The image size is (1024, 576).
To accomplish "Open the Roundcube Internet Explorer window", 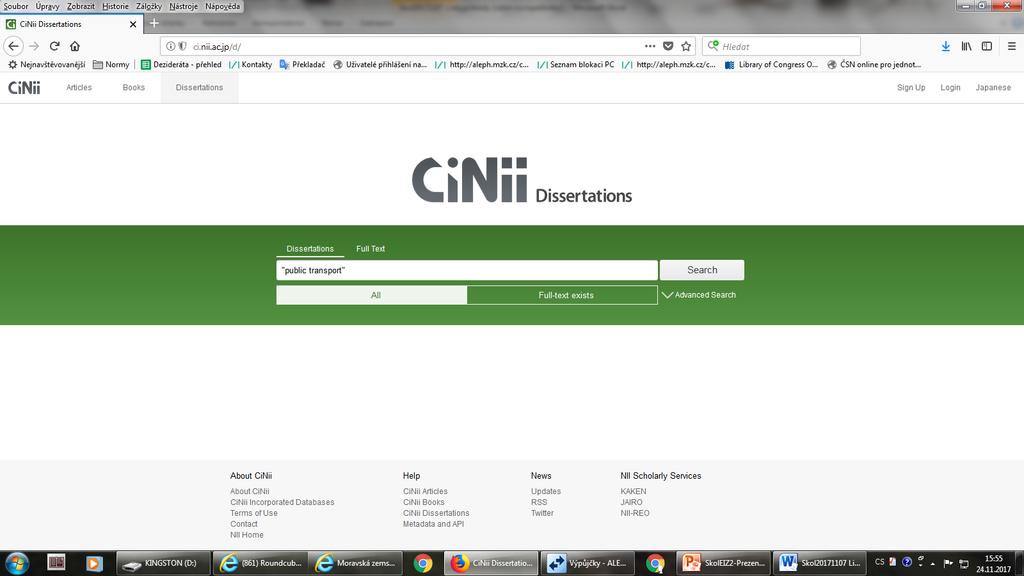I will 261,563.
